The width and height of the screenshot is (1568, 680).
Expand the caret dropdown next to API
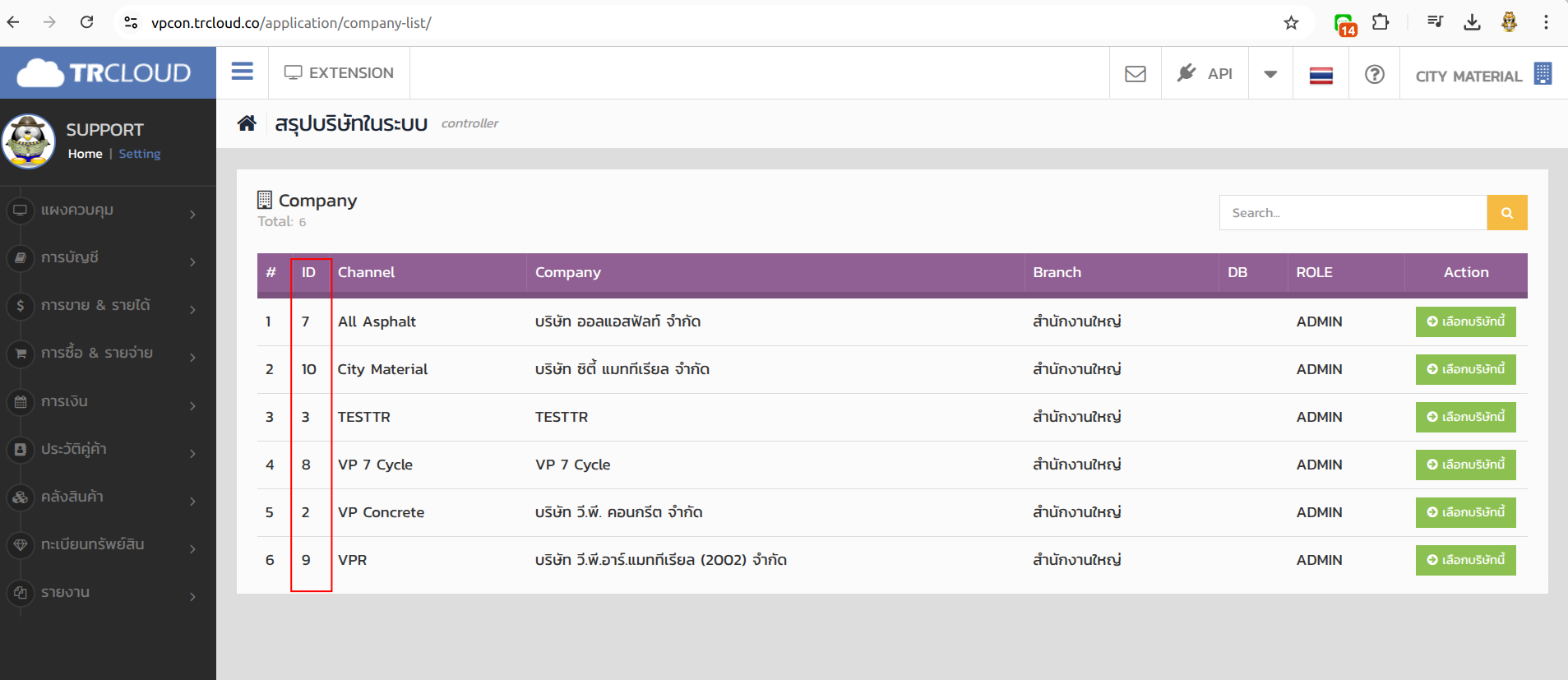click(1270, 74)
